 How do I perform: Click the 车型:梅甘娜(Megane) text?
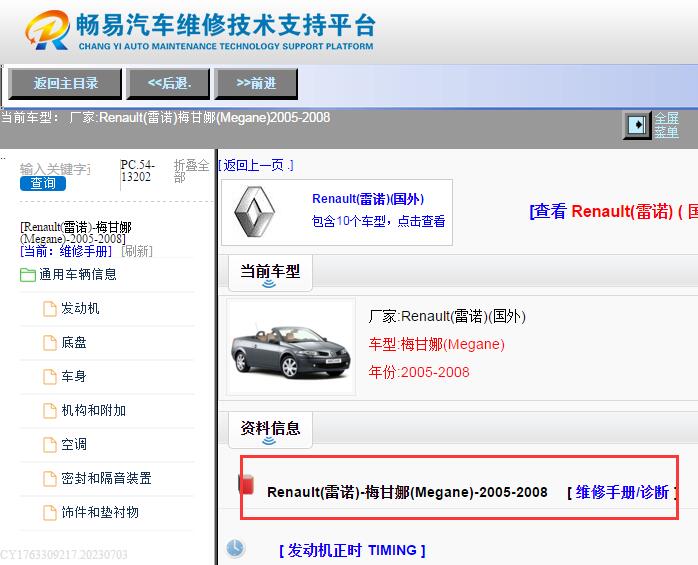(x=437, y=344)
